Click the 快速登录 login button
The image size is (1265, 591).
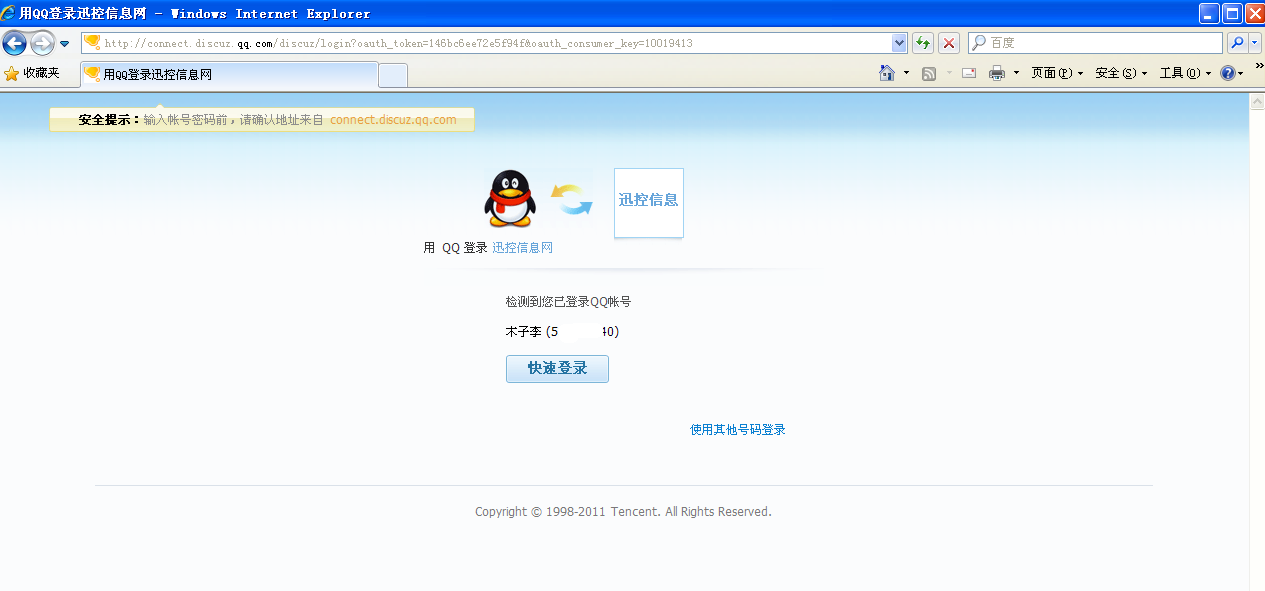[x=556, y=368]
